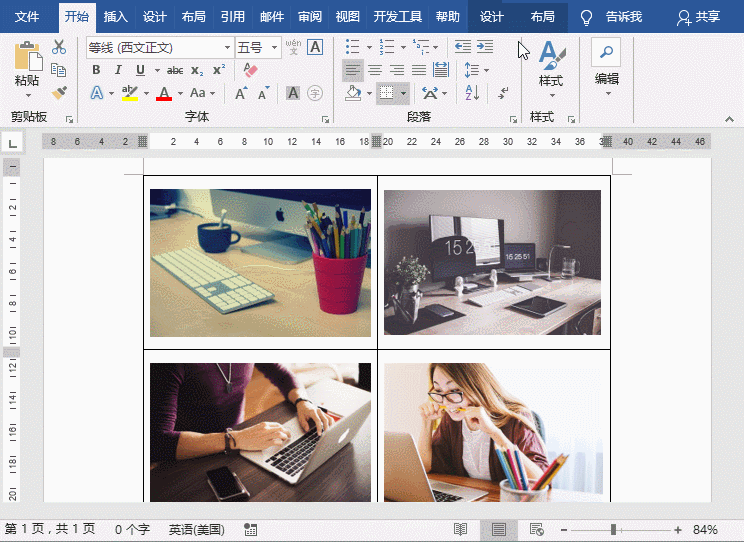Switch to the 插入 ribbon tab

coord(116,17)
